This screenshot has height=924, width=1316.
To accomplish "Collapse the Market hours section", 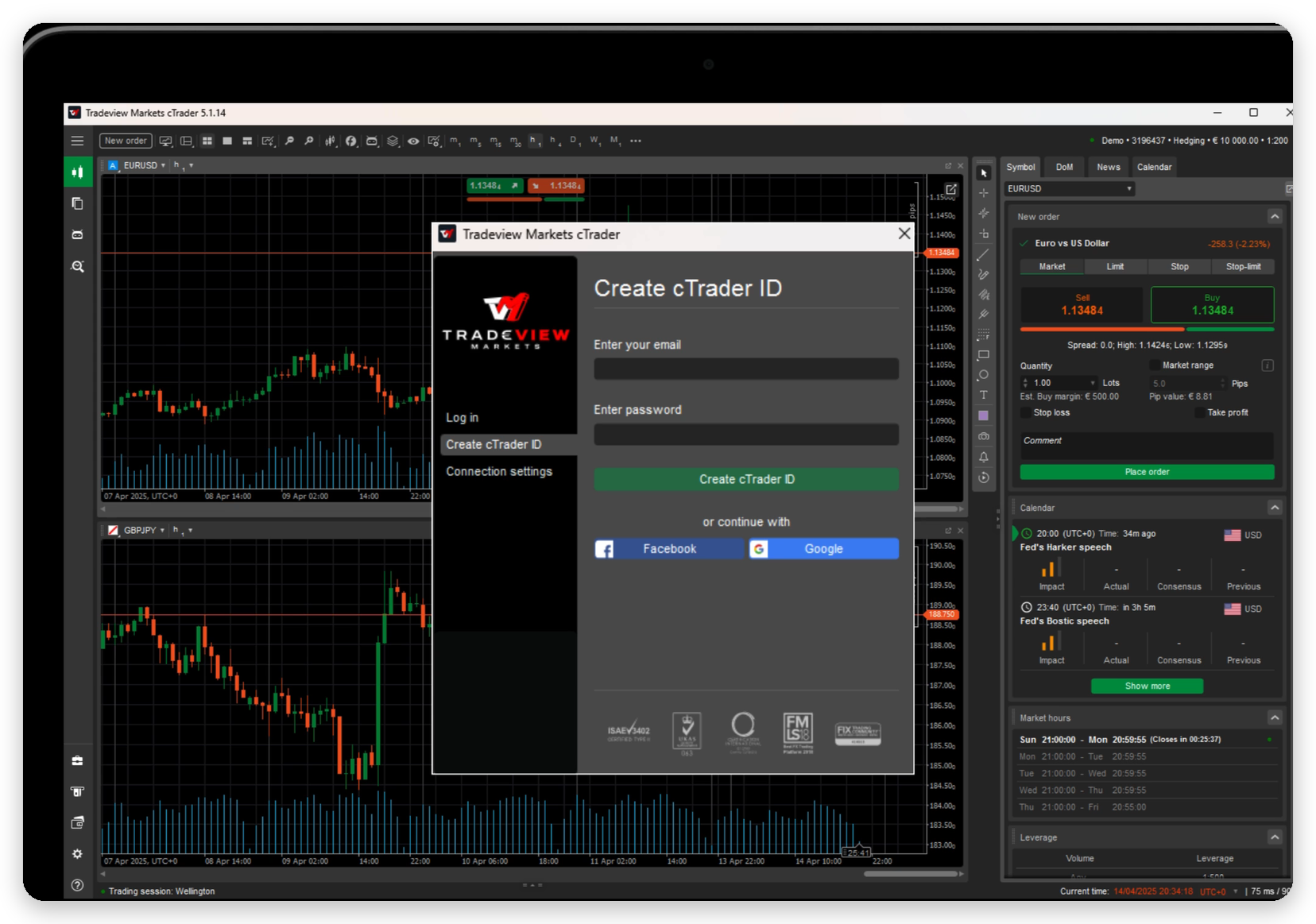I will 1275,717.
